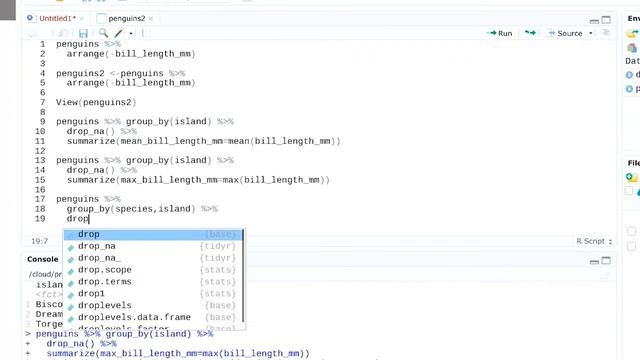Screen dimensions: 640x360
Task: Click the import dataset icon in Environment pane
Action: [x=632, y=48]
